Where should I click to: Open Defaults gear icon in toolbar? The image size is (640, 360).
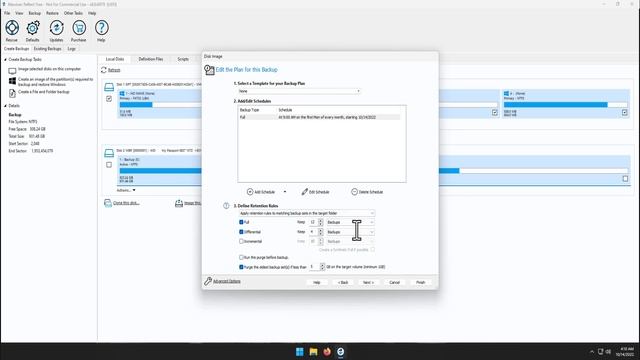(x=33, y=28)
